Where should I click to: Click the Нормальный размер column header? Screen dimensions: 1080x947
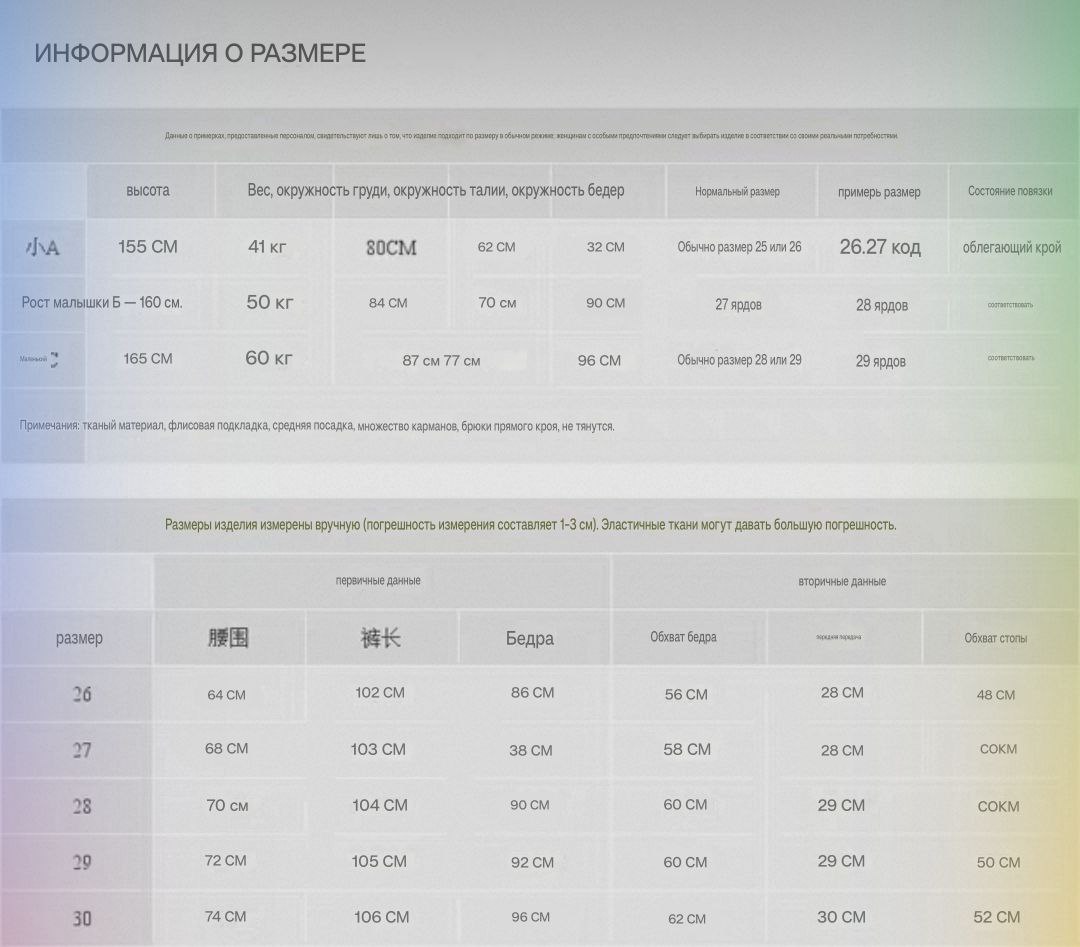pos(737,191)
